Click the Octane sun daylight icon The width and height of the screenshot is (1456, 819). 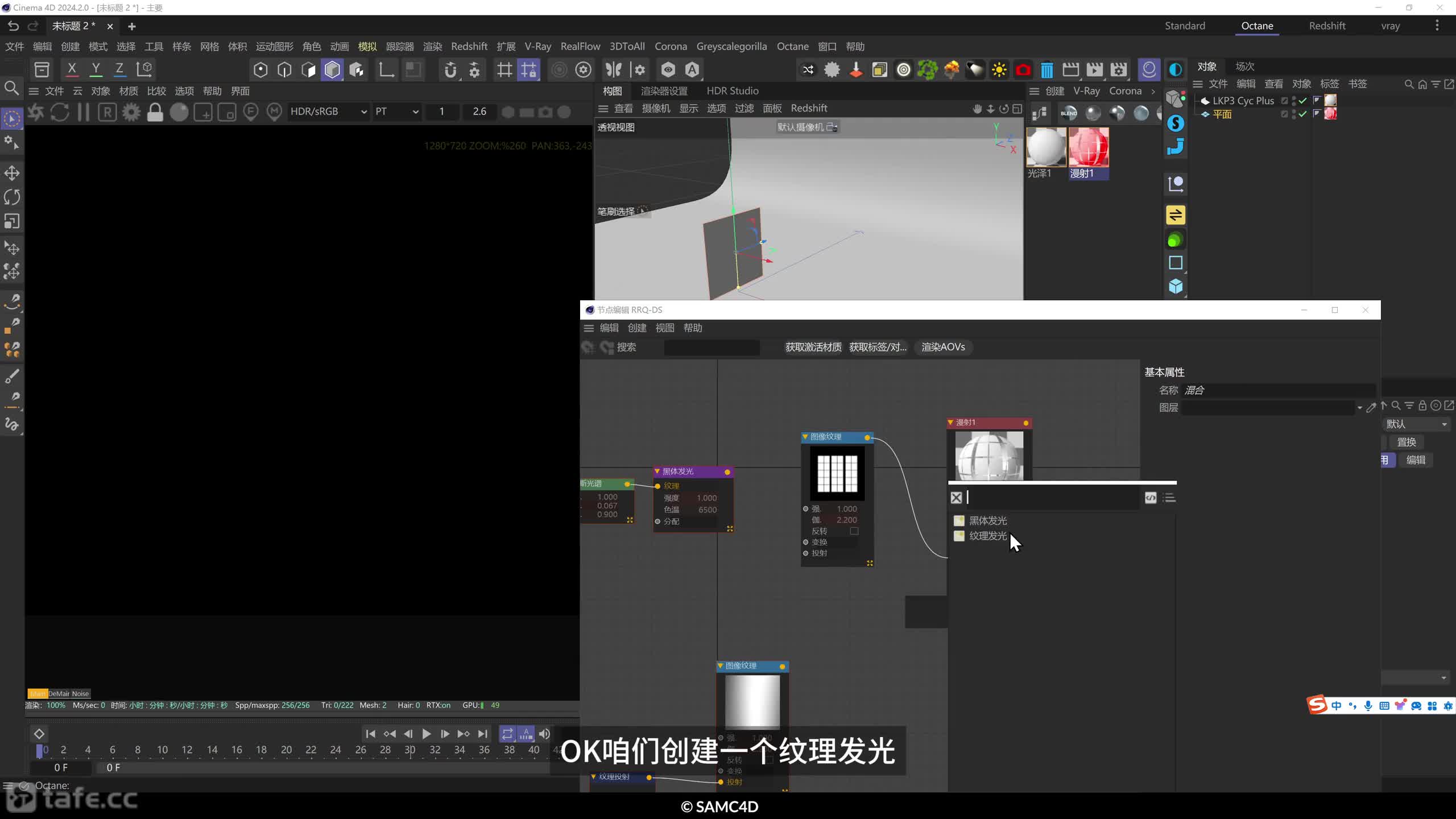click(999, 70)
